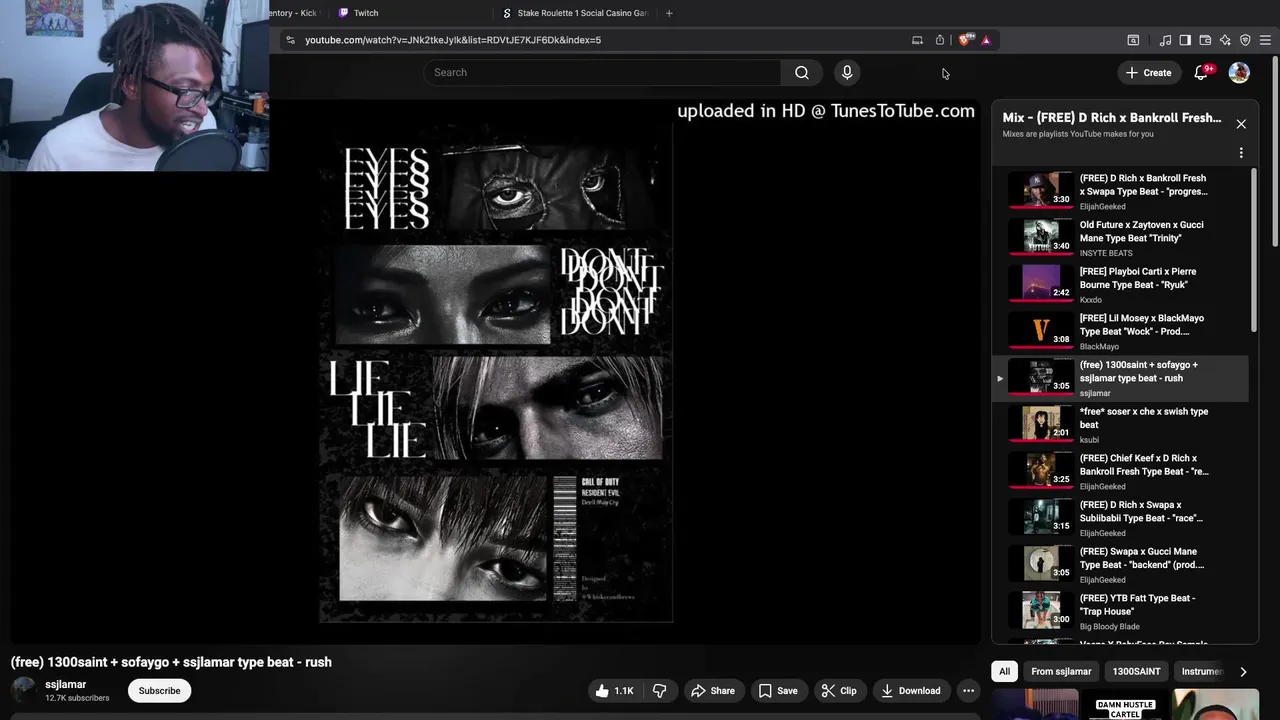Image resolution: width=1280 pixels, height=720 pixels.
Task: Select From ssjlamar filter chip
Action: (1061, 671)
